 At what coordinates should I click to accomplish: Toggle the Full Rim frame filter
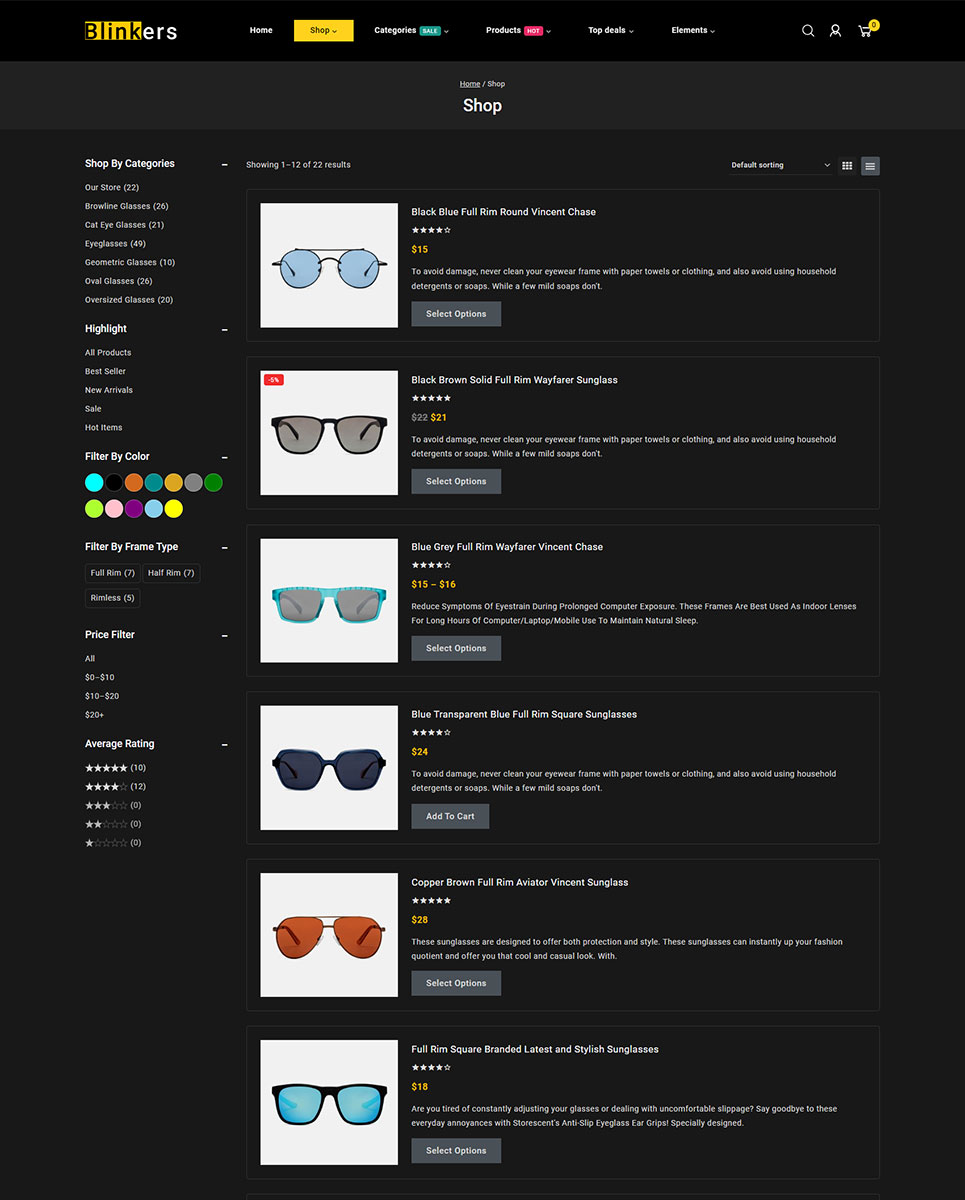pos(112,573)
